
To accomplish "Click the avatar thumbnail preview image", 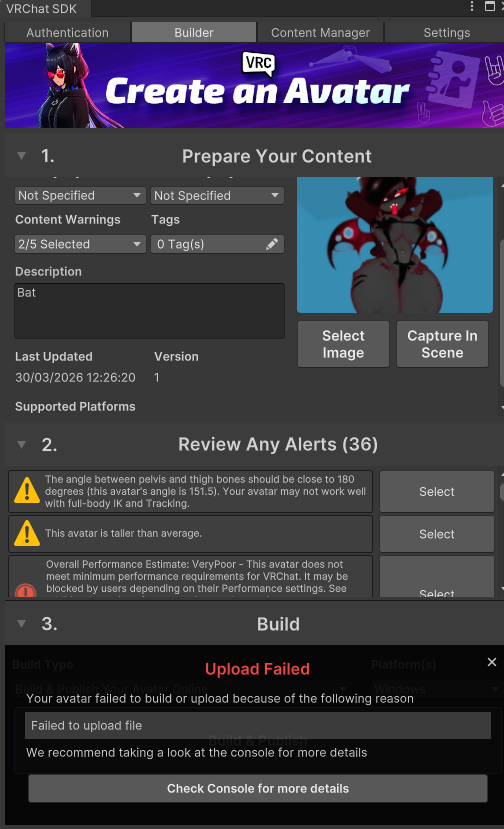I will pos(395,245).
